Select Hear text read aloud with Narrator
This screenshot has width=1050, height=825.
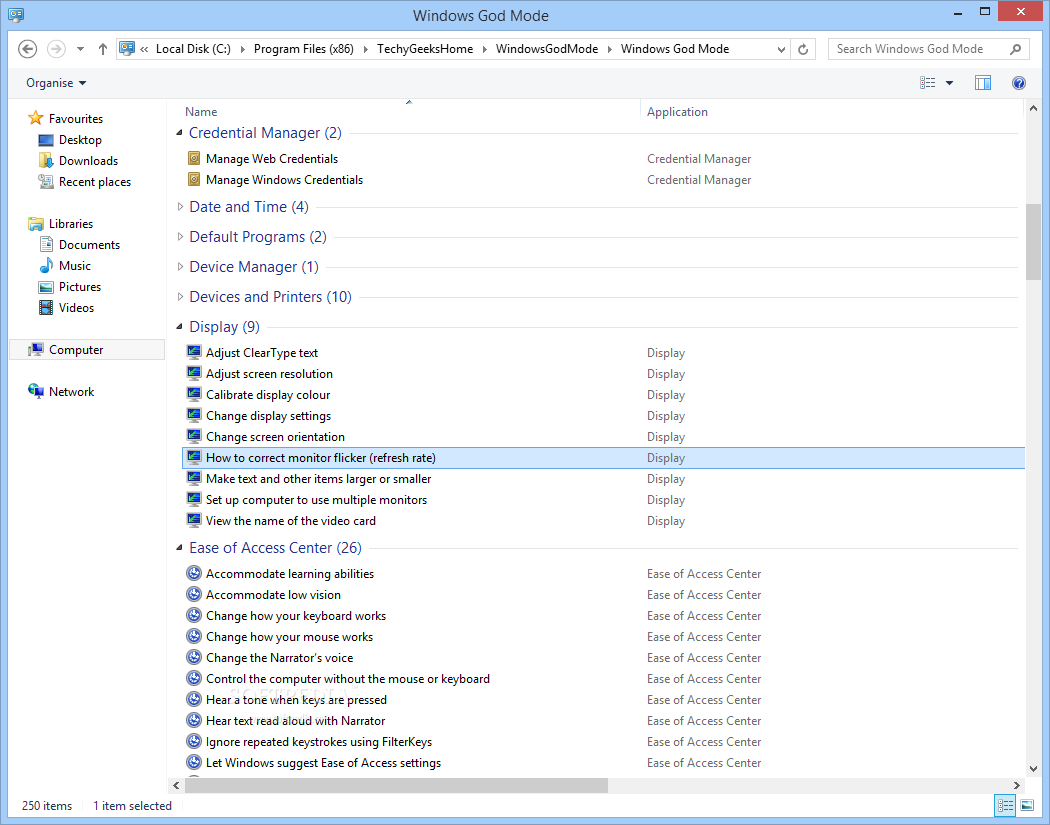pyautogui.click(x=295, y=721)
